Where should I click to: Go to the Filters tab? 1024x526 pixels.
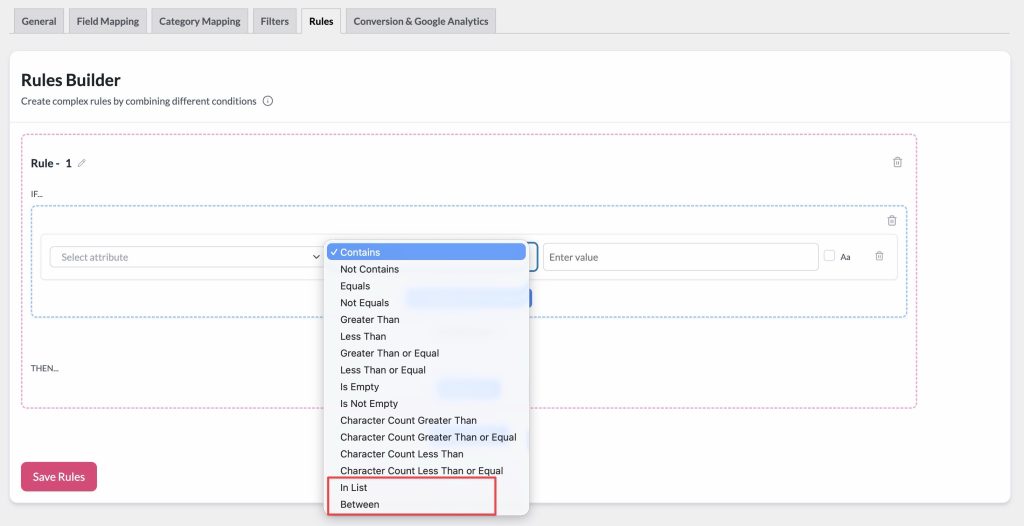[x=274, y=21]
